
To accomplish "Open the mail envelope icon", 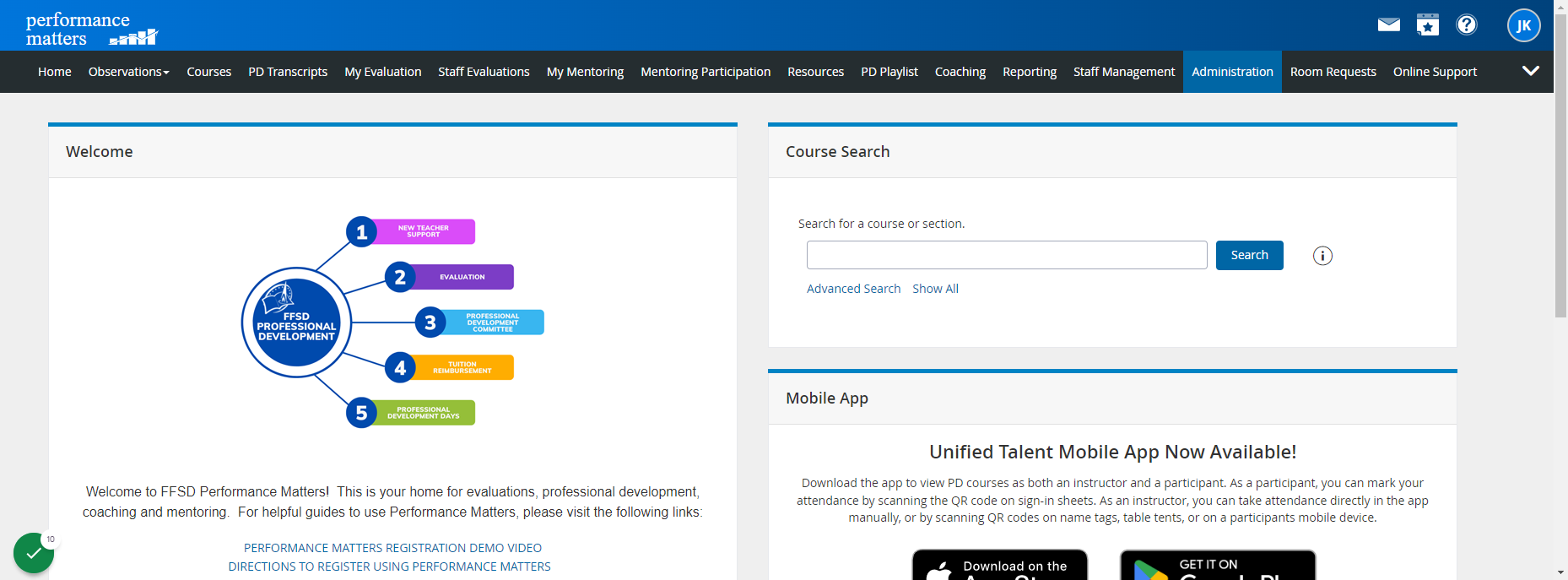I will (1388, 24).
